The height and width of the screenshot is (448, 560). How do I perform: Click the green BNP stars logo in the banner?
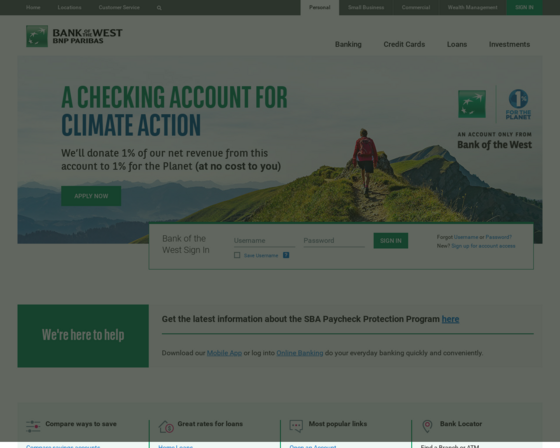[x=472, y=104]
